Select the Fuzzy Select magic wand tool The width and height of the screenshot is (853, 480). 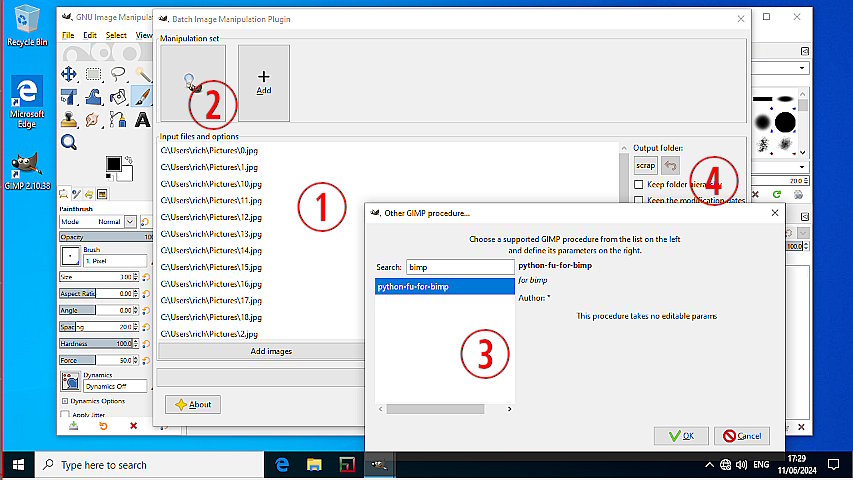click(143, 73)
